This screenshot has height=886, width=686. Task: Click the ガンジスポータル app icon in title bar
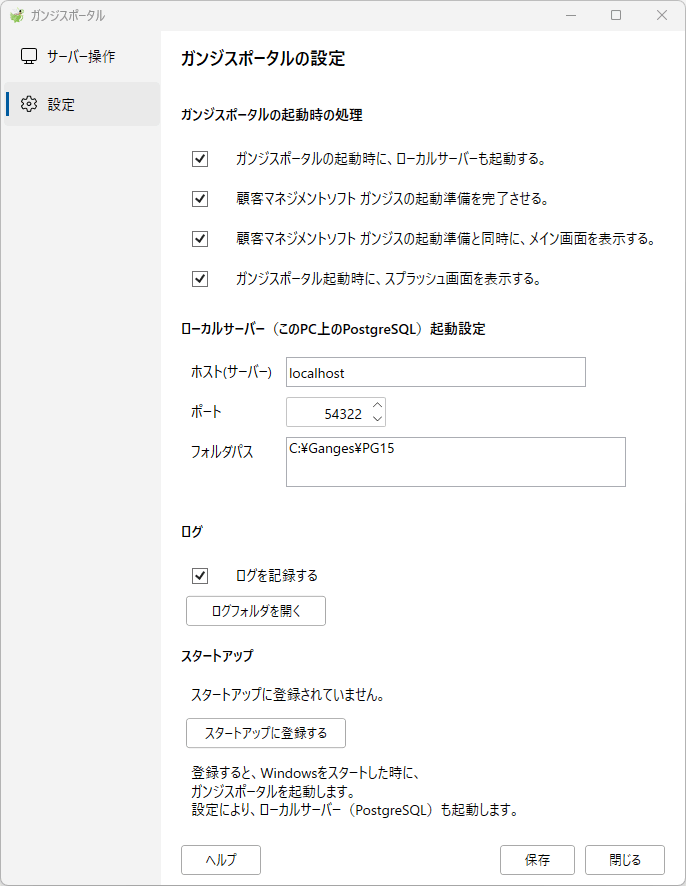tap(17, 15)
